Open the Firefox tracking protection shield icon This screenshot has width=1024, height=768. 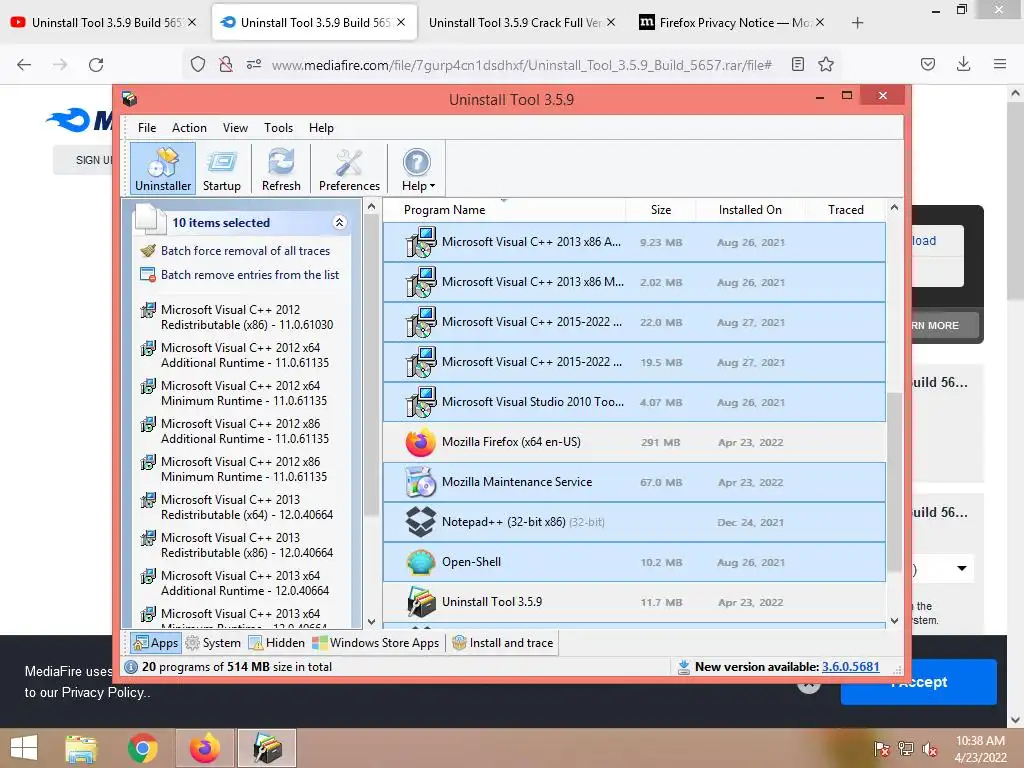(198, 64)
